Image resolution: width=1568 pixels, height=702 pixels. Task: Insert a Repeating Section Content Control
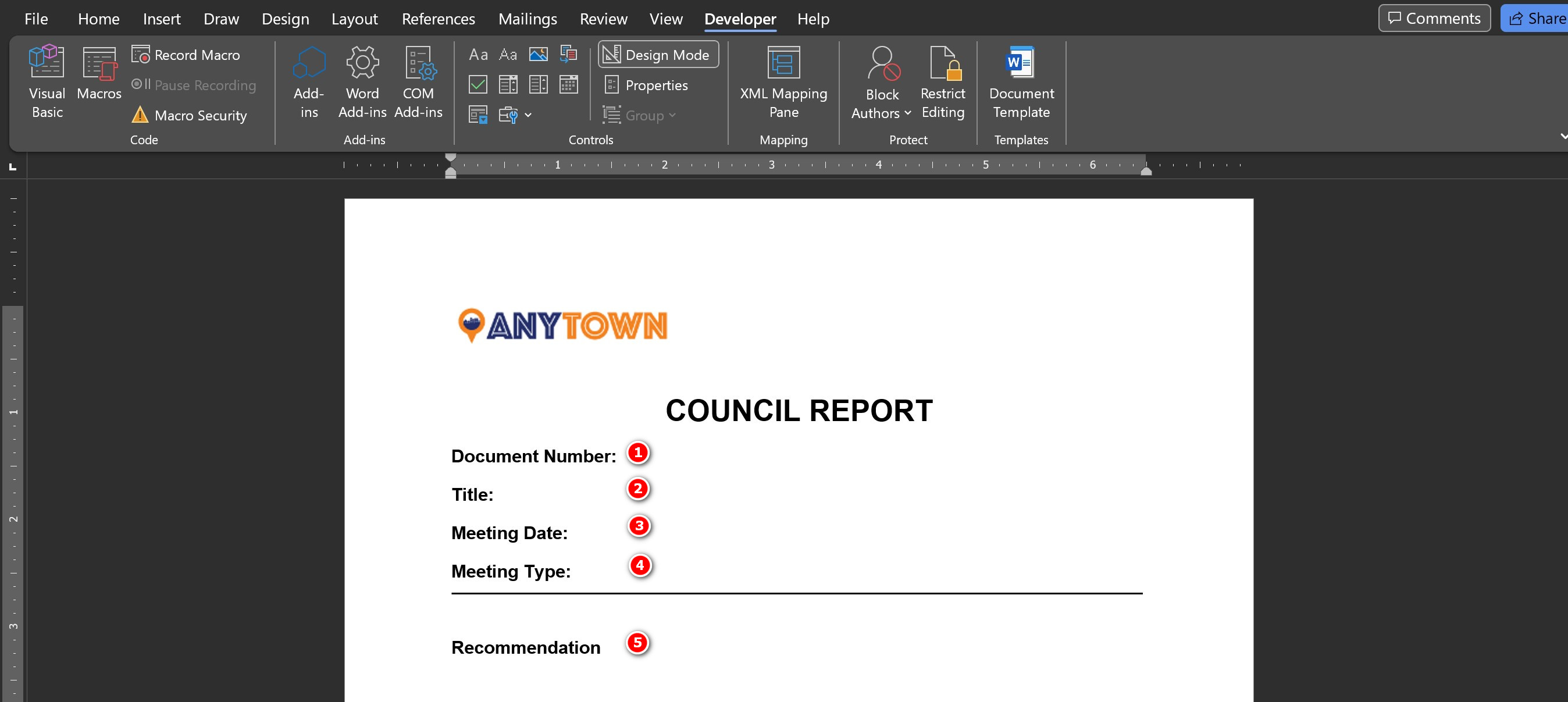point(478,115)
